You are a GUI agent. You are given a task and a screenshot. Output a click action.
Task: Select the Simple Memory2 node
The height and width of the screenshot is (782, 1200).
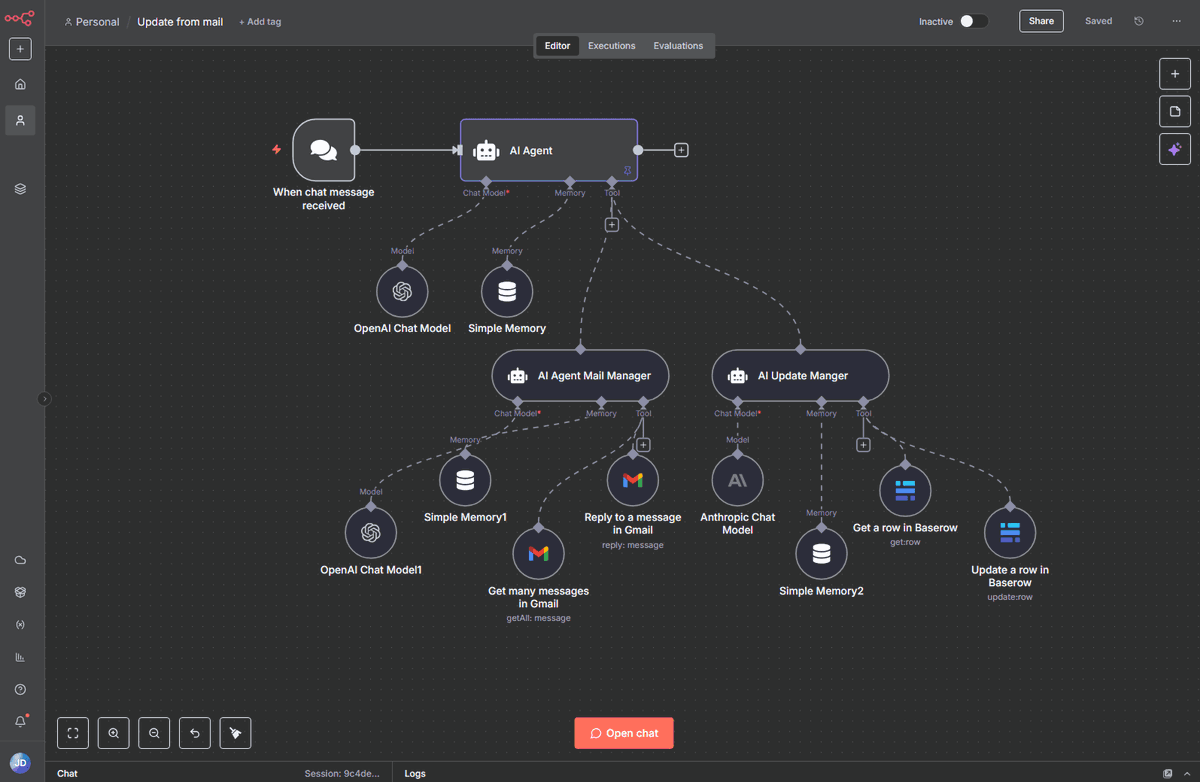(821, 553)
